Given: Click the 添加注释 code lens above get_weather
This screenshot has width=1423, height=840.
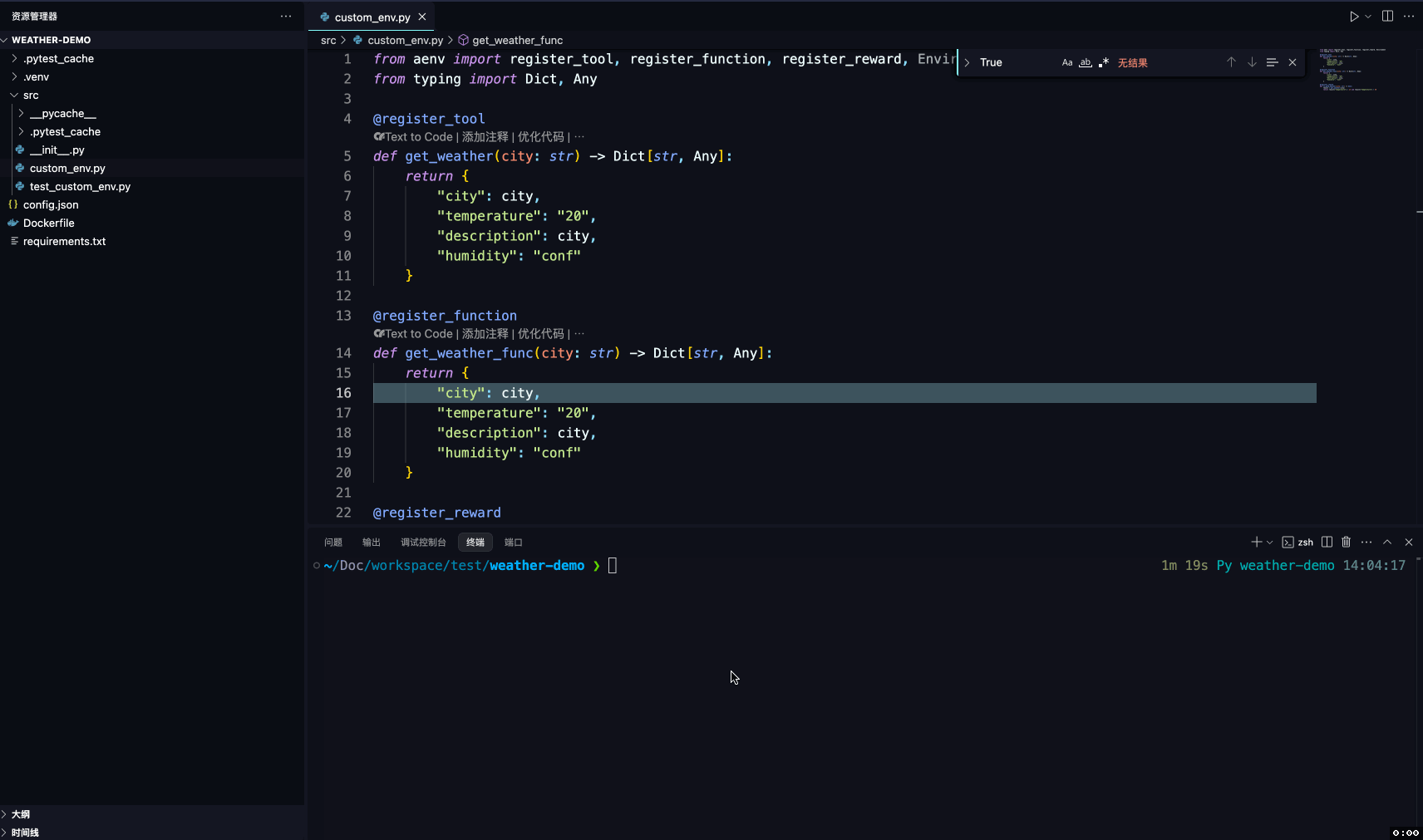Looking at the screenshot, I should click(485, 137).
